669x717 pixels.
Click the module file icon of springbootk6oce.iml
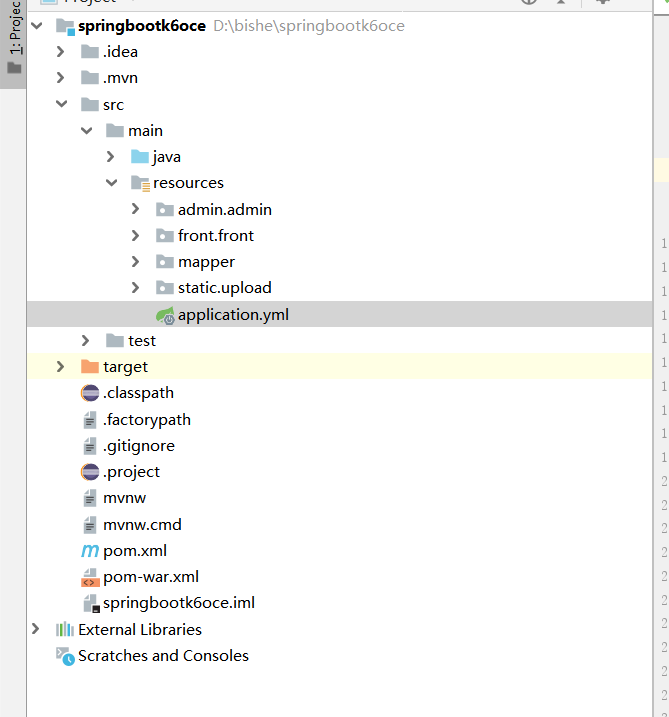91,604
